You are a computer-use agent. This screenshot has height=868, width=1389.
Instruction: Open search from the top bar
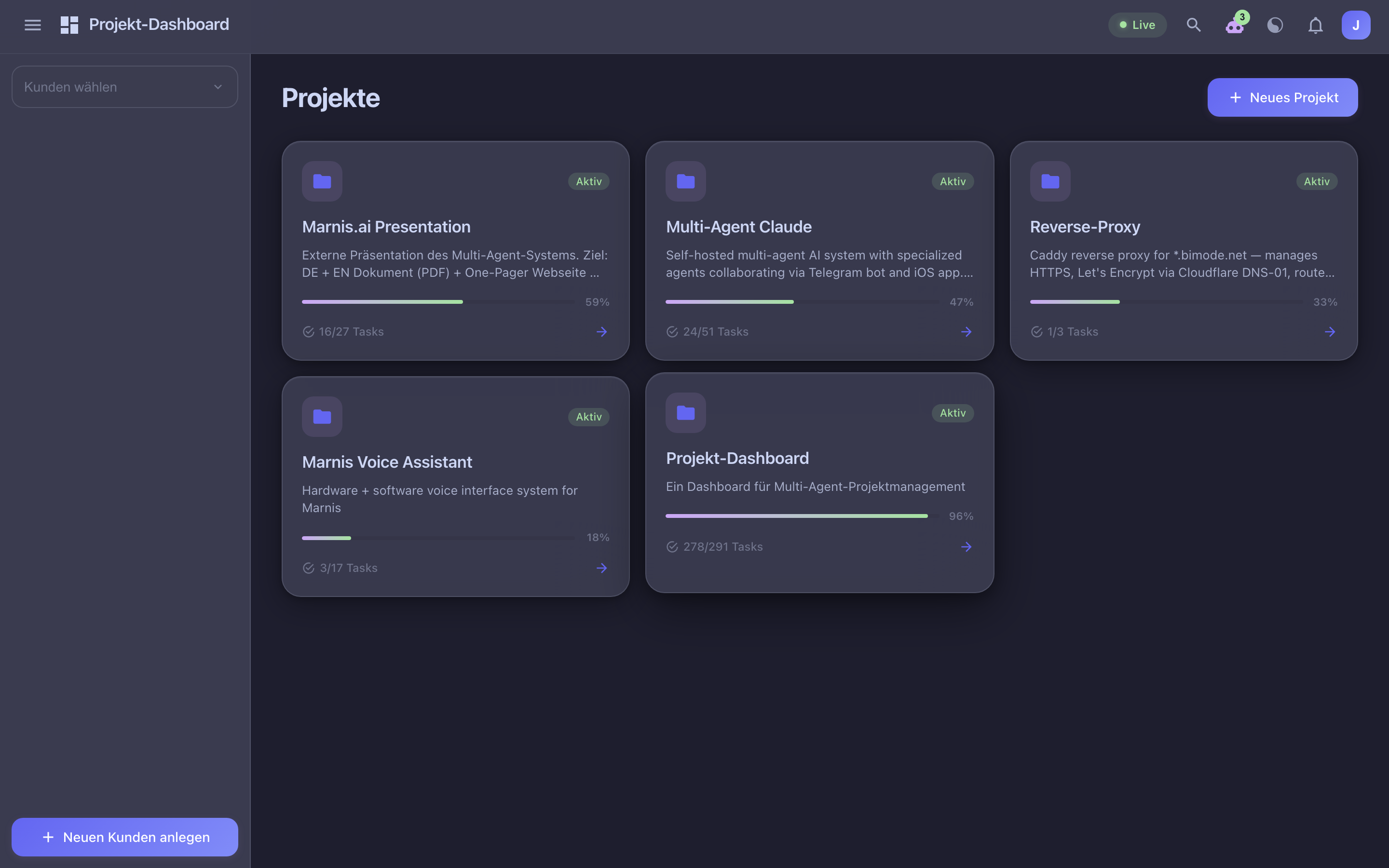tap(1193, 25)
